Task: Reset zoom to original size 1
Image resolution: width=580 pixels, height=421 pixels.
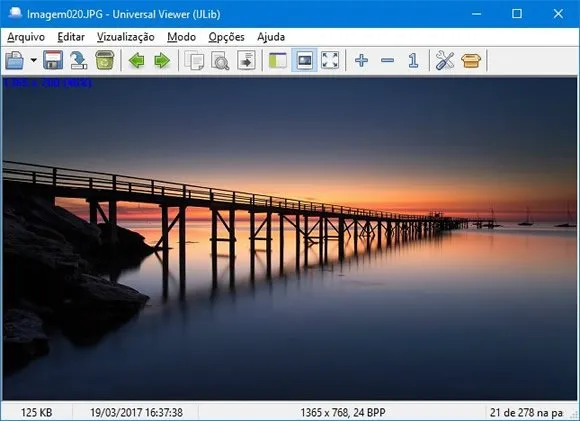Action: click(413, 60)
